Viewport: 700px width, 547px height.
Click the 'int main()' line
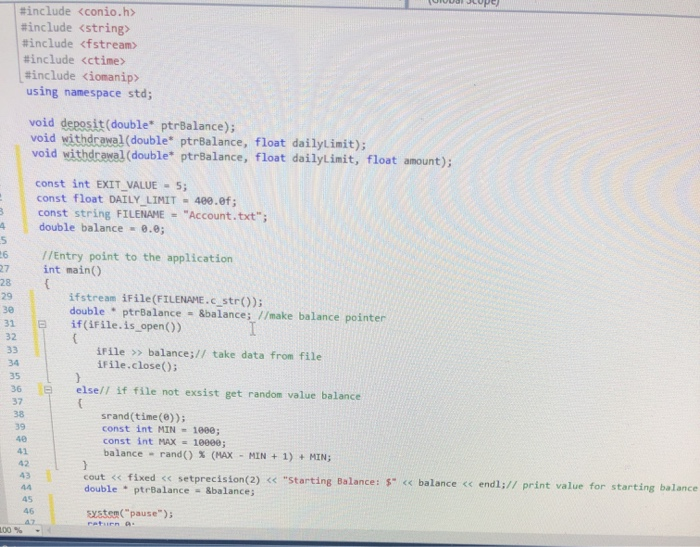click(72, 270)
